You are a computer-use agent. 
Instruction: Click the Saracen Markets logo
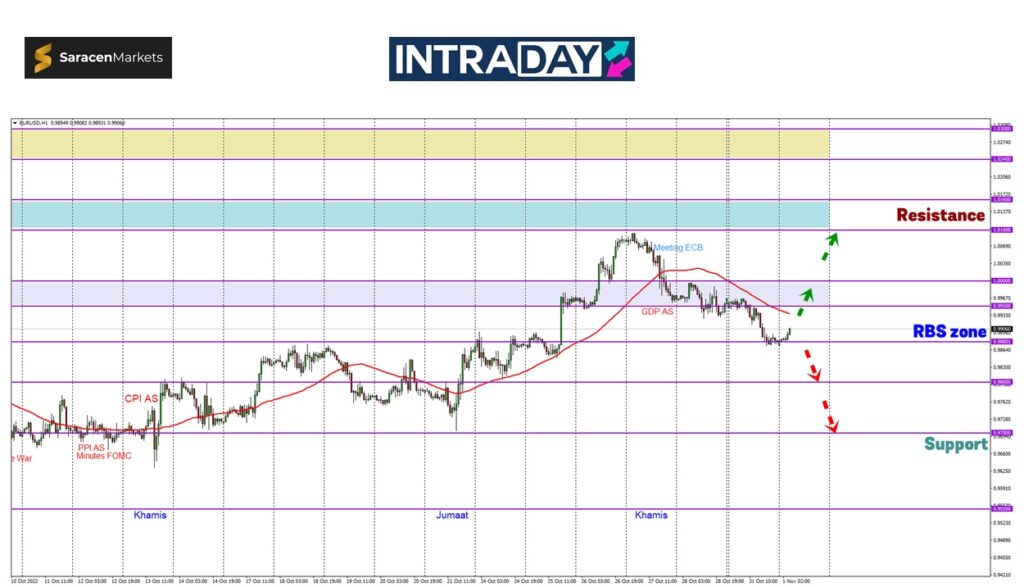click(98, 58)
